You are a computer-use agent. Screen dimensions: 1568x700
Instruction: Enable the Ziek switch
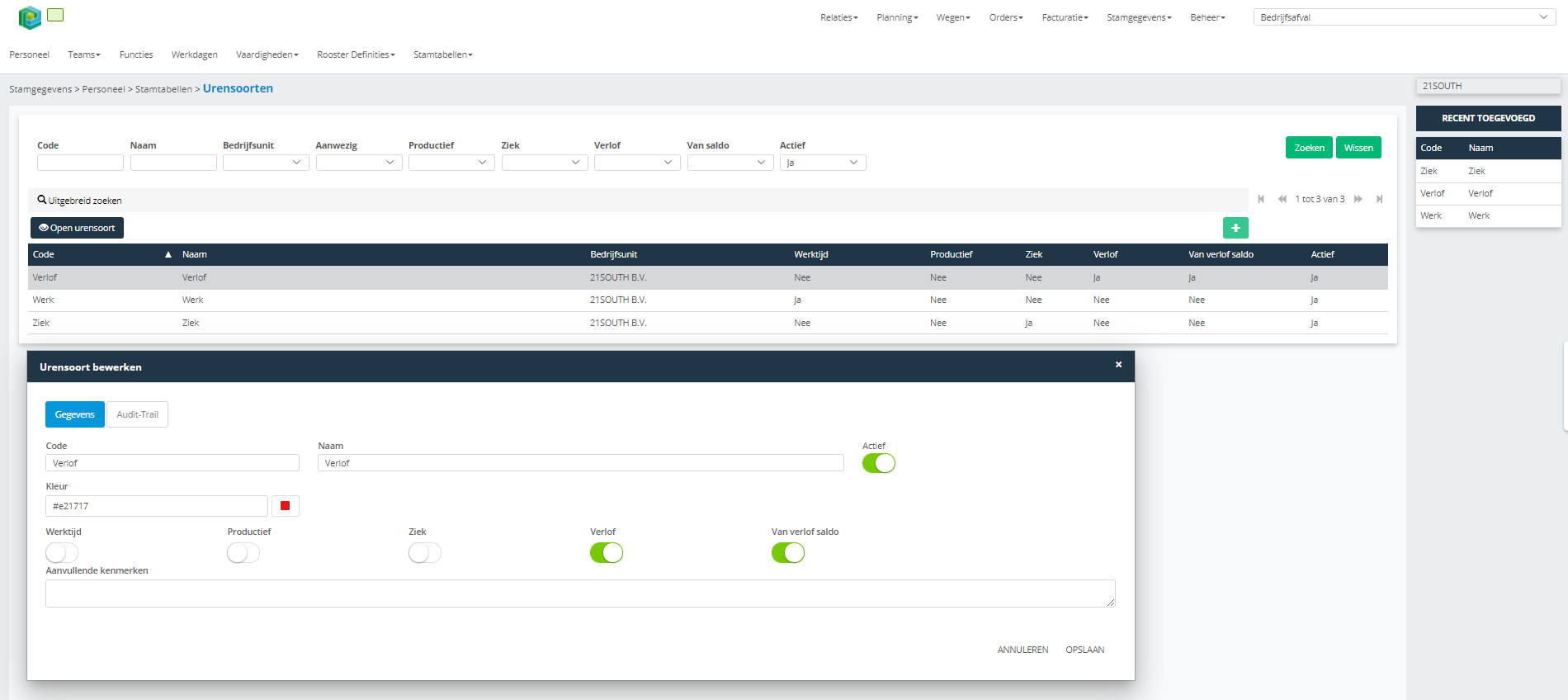pyautogui.click(x=425, y=552)
